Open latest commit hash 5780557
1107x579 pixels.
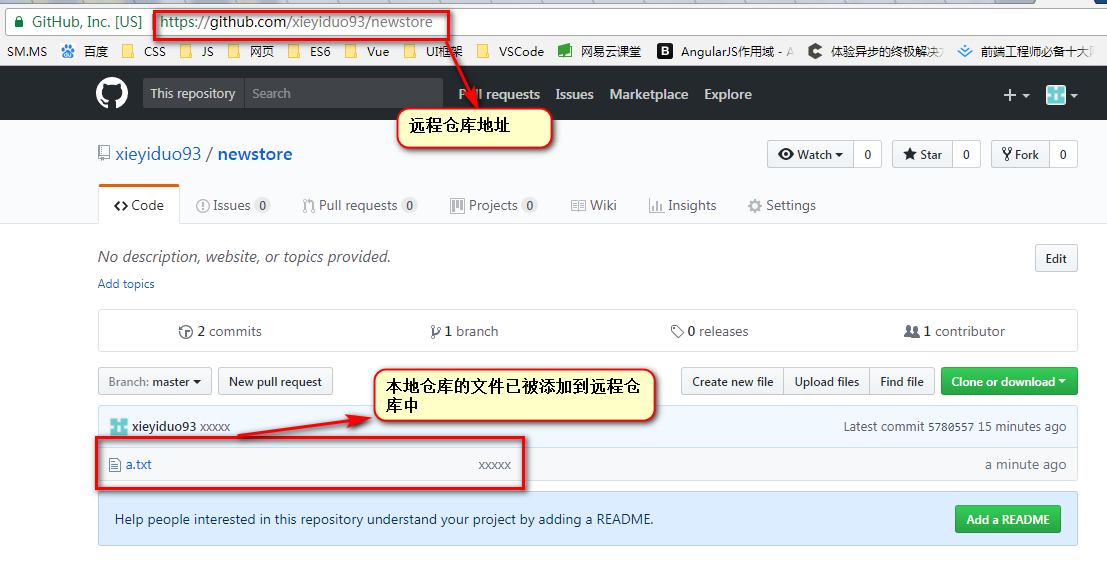point(950,427)
